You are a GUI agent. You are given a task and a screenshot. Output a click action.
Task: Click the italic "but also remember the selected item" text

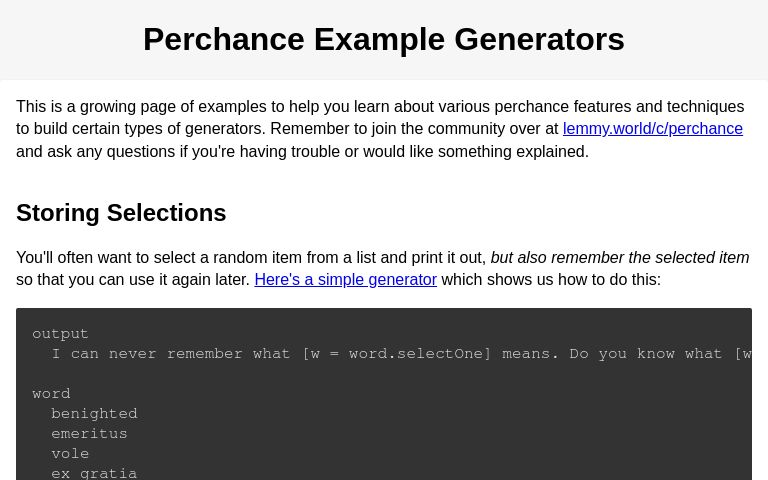619,258
